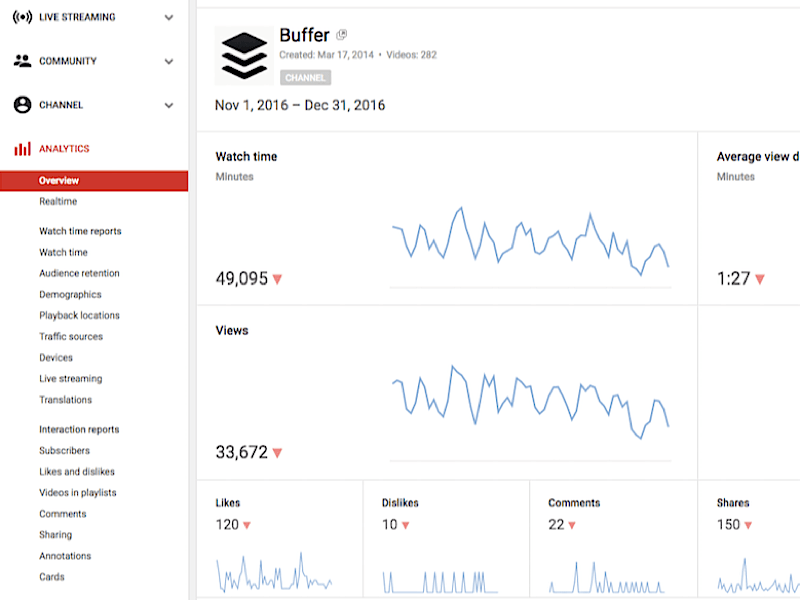Screen dimensions: 800x600
Task: Expand the Live Streaming section chevron
Action: tap(169, 17)
